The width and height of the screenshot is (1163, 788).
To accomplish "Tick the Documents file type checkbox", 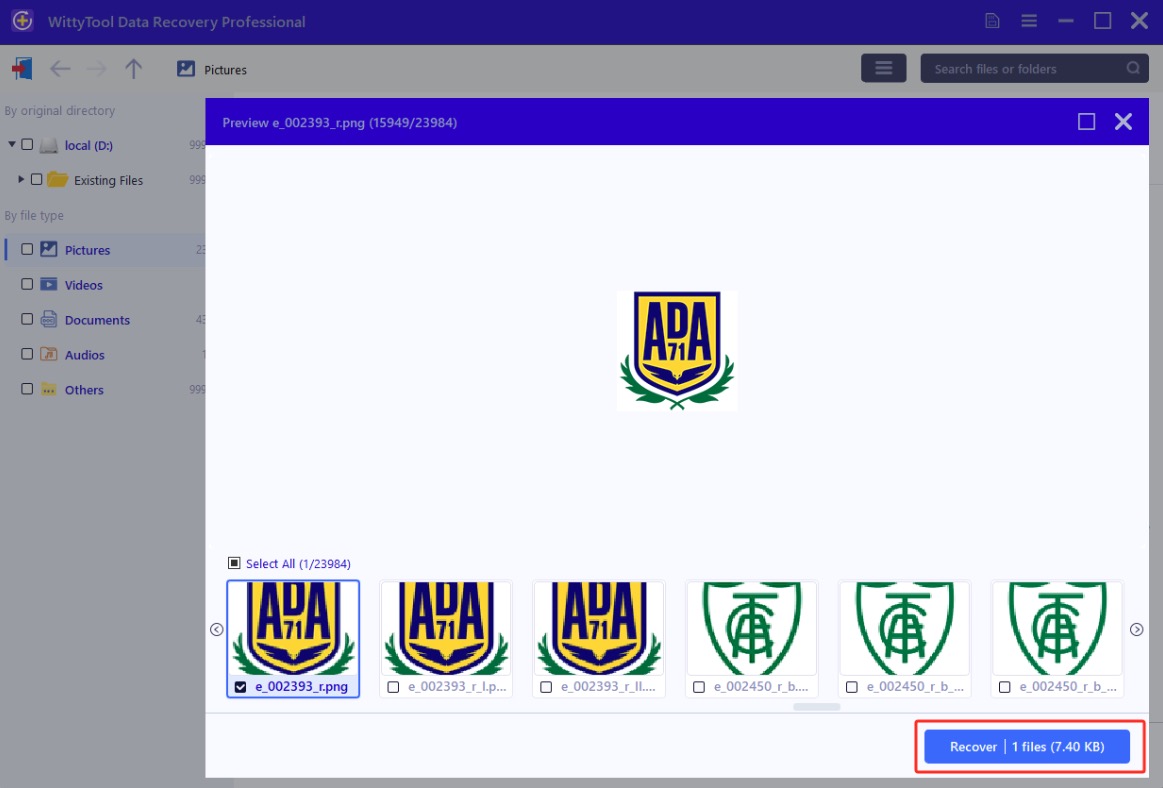I will [27, 319].
